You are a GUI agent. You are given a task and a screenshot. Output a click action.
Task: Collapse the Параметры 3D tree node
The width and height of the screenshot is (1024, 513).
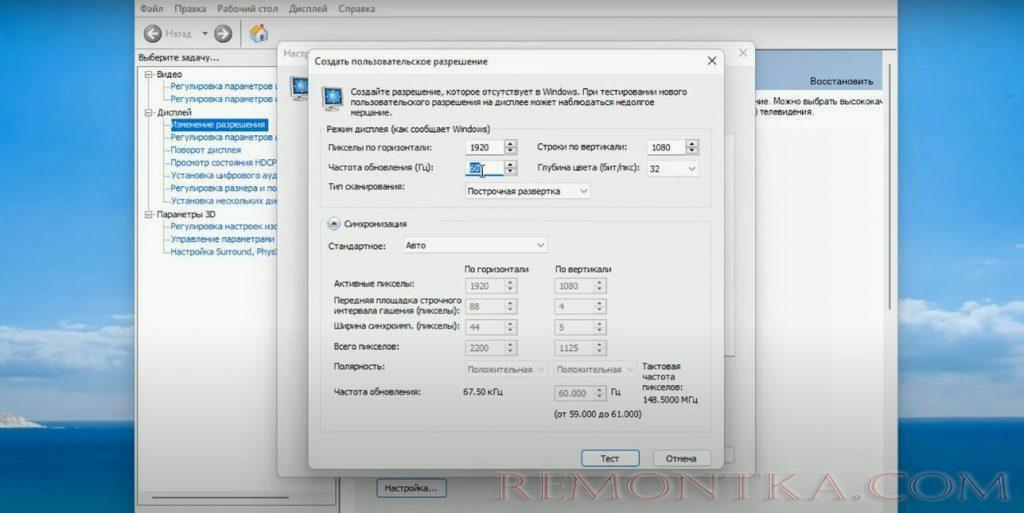coord(149,214)
